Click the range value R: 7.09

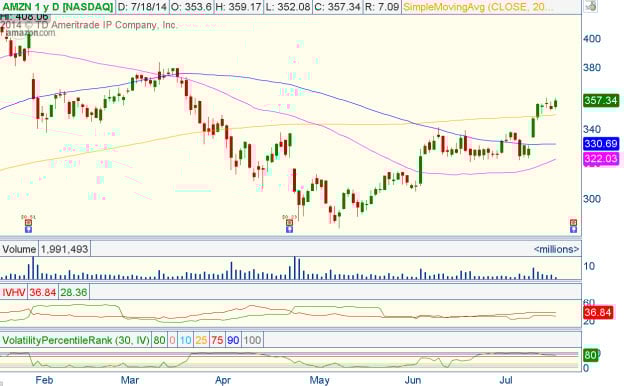(x=382, y=7)
